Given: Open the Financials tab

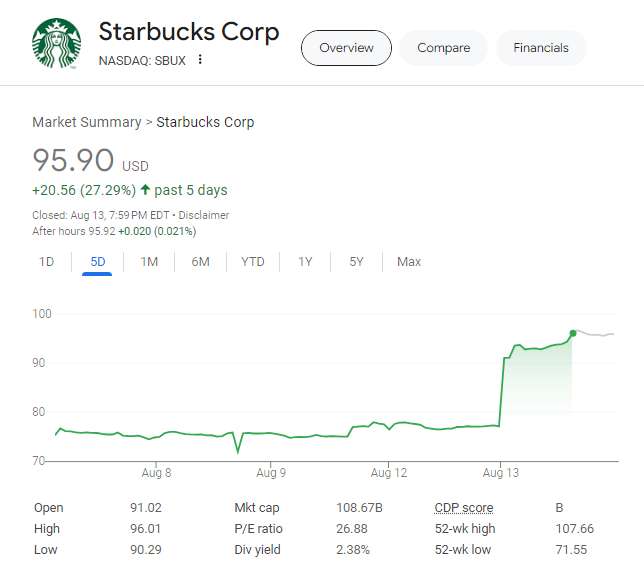Looking at the screenshot, I should pos(540,48).
